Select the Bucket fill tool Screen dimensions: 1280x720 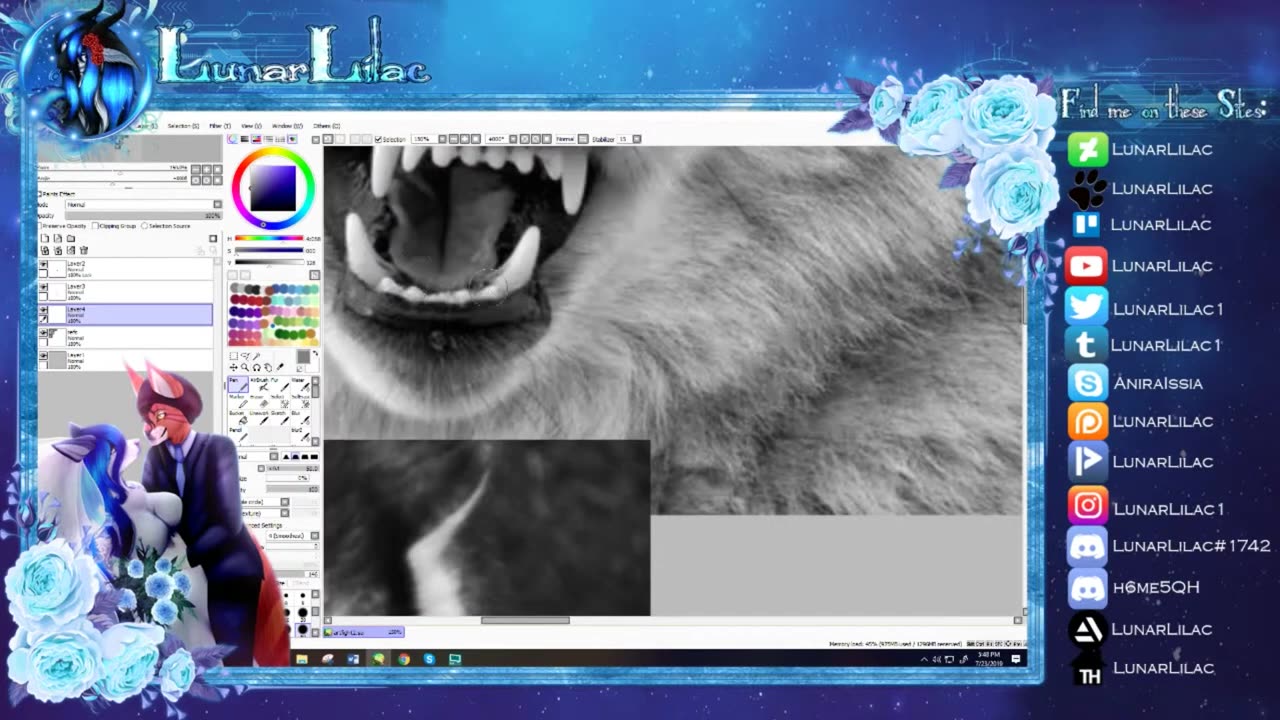(238, 418)
